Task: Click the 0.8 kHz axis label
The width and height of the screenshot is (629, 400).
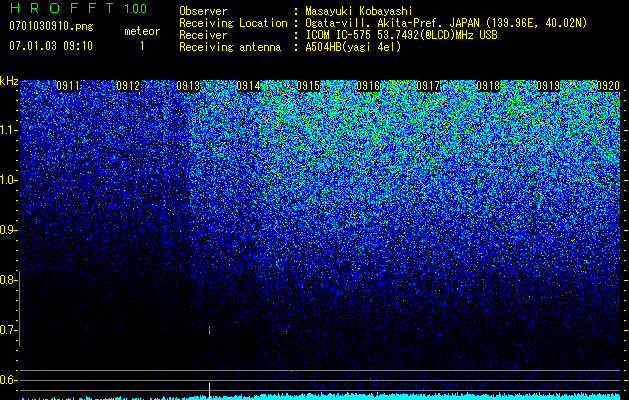Action: point(8,280)
